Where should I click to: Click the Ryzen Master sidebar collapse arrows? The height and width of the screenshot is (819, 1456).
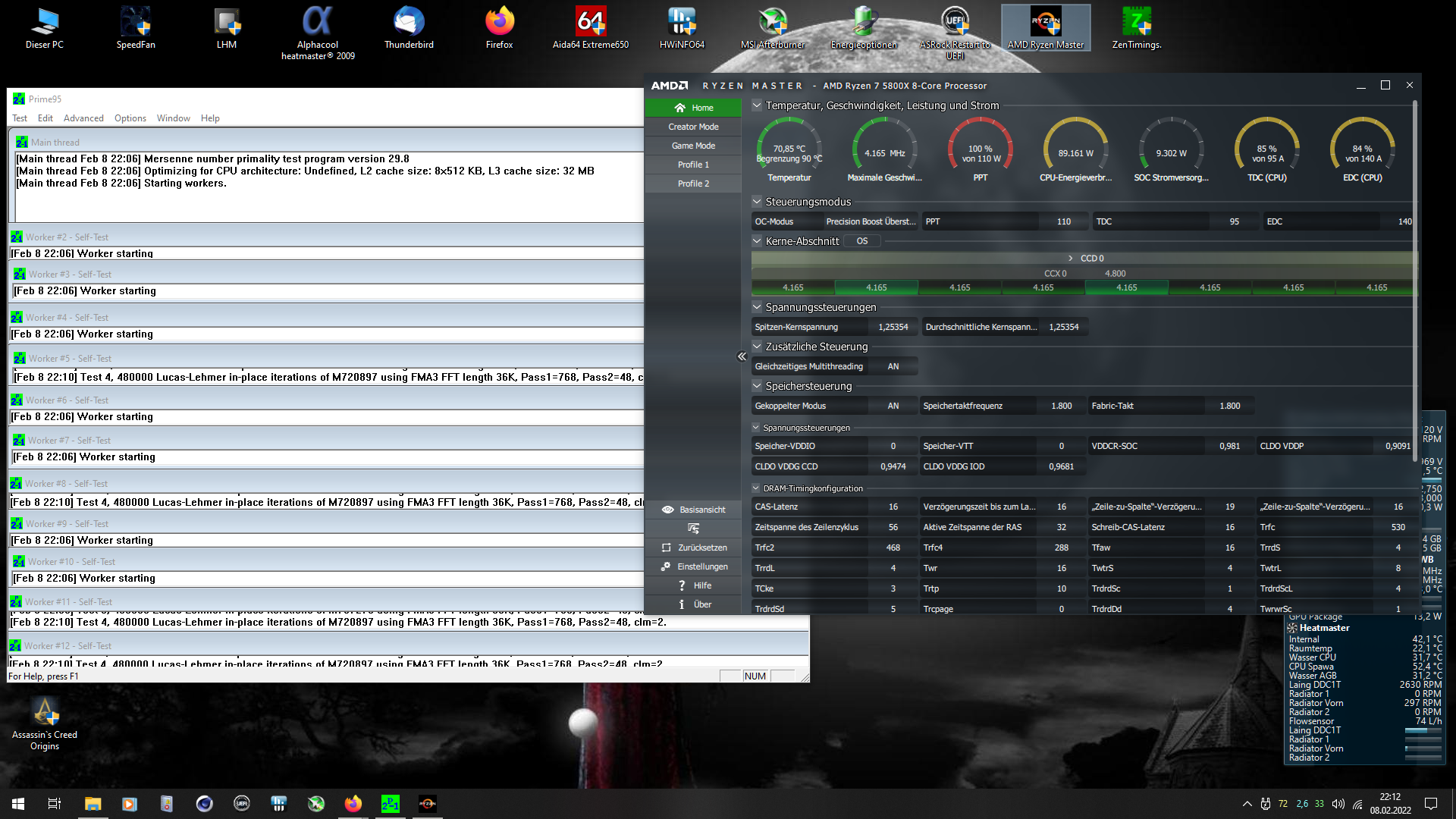tap(742, 356)
